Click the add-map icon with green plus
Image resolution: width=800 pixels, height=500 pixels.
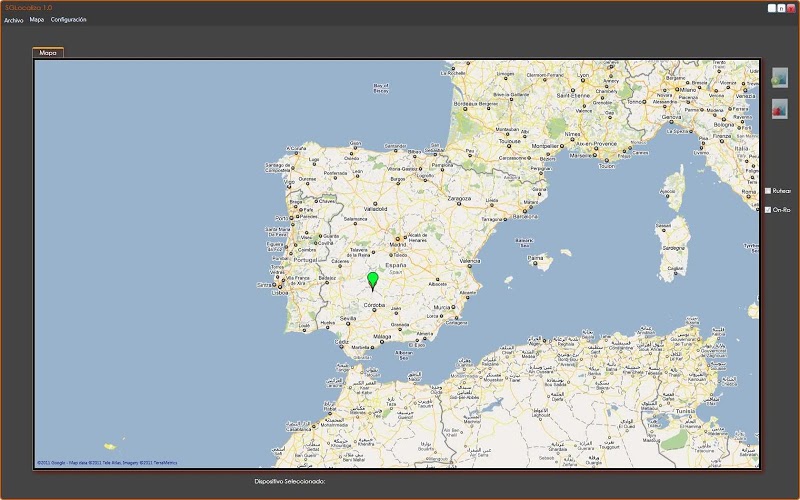tap(779, 78)
